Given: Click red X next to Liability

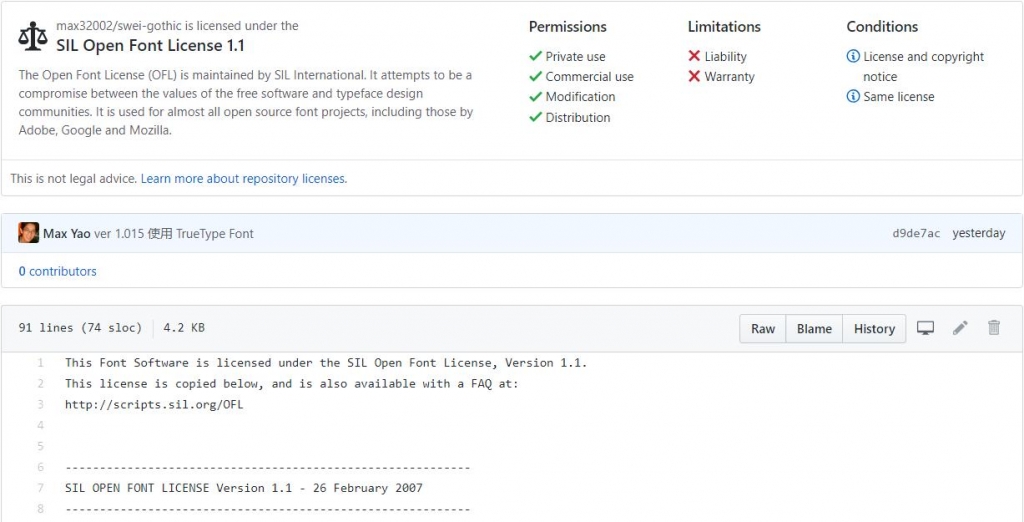Looking at the screenshot, I should coord(694,57).
